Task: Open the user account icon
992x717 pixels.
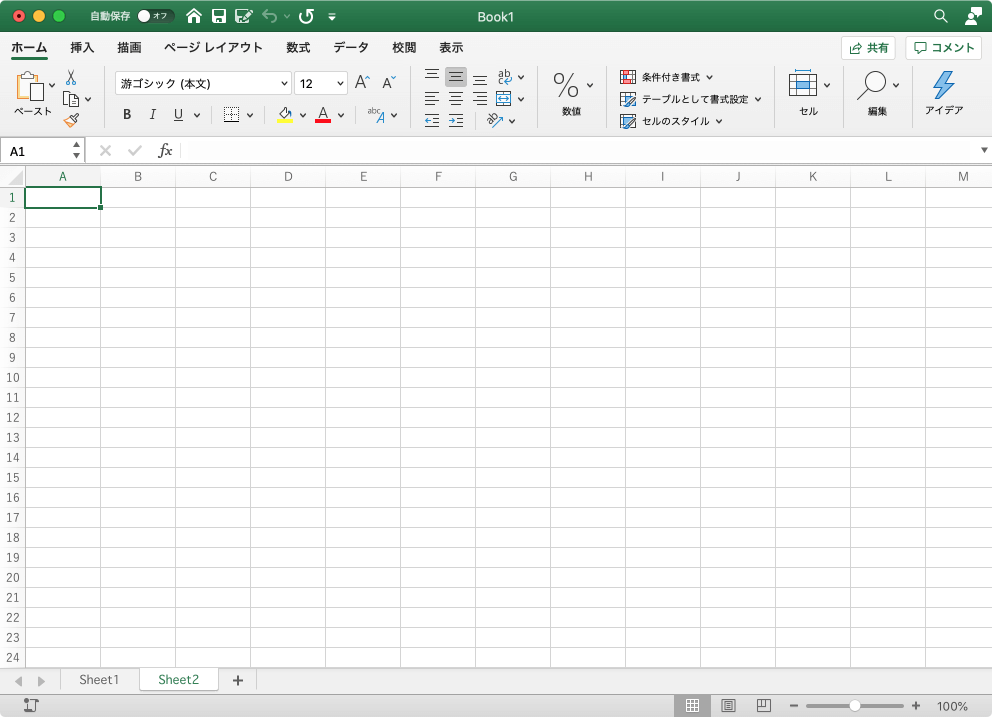Action: (x=973, y=16)
